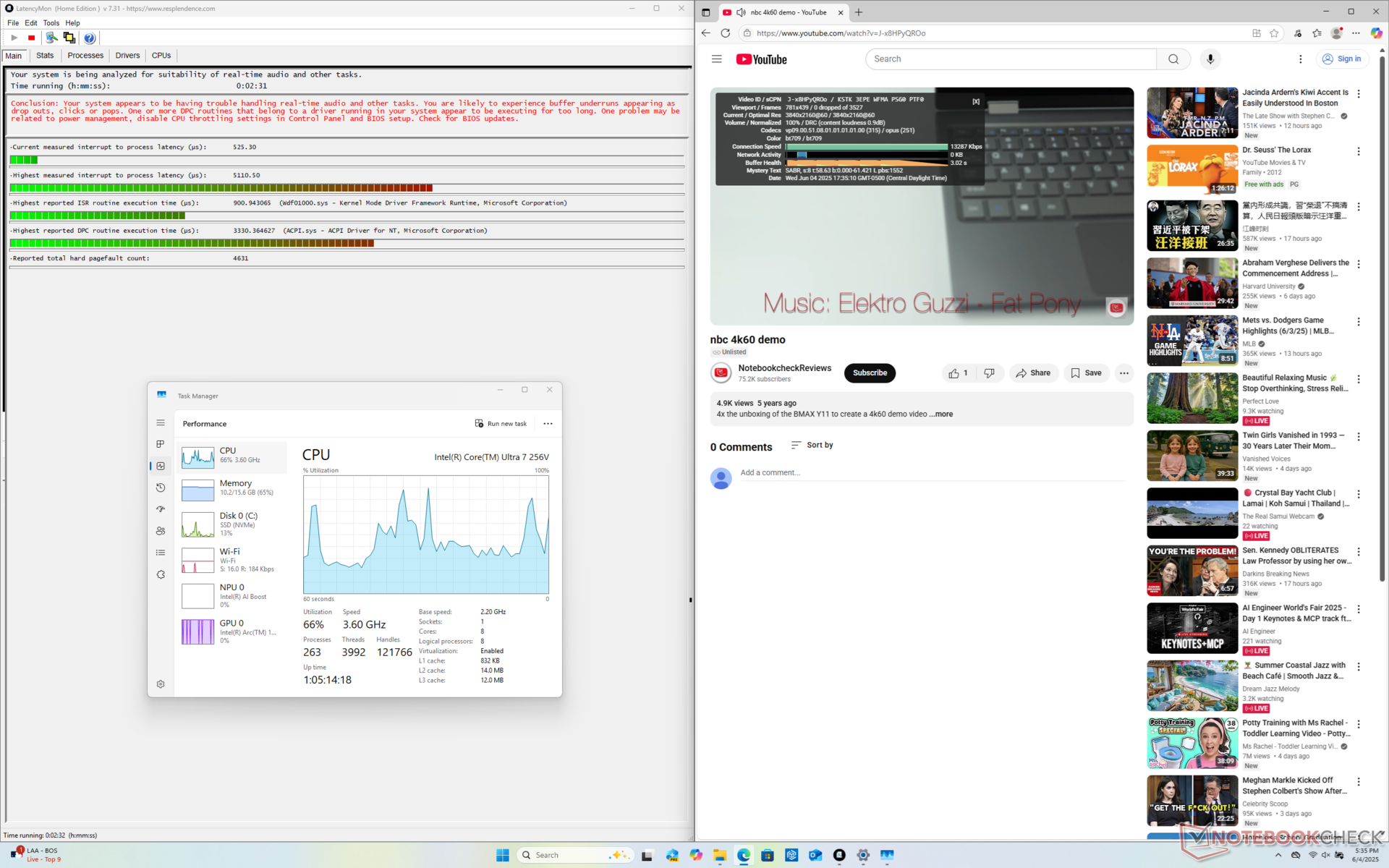Viewport: 1389px width, 868px height.
Task: Click the LatencyMon monitor magnifier toolbar icon
Action: point(51,38)
